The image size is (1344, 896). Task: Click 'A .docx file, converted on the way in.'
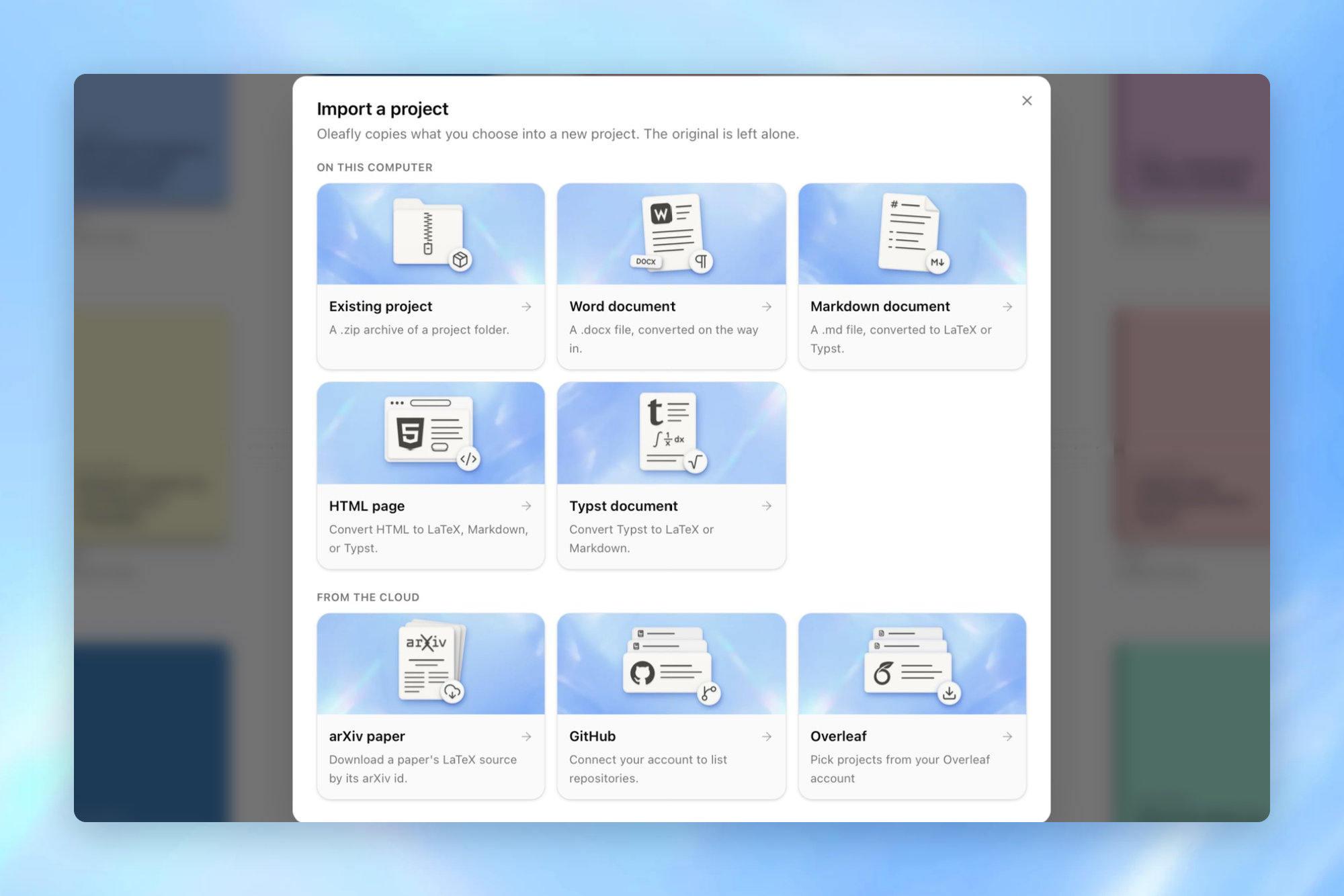pos(664,339)
